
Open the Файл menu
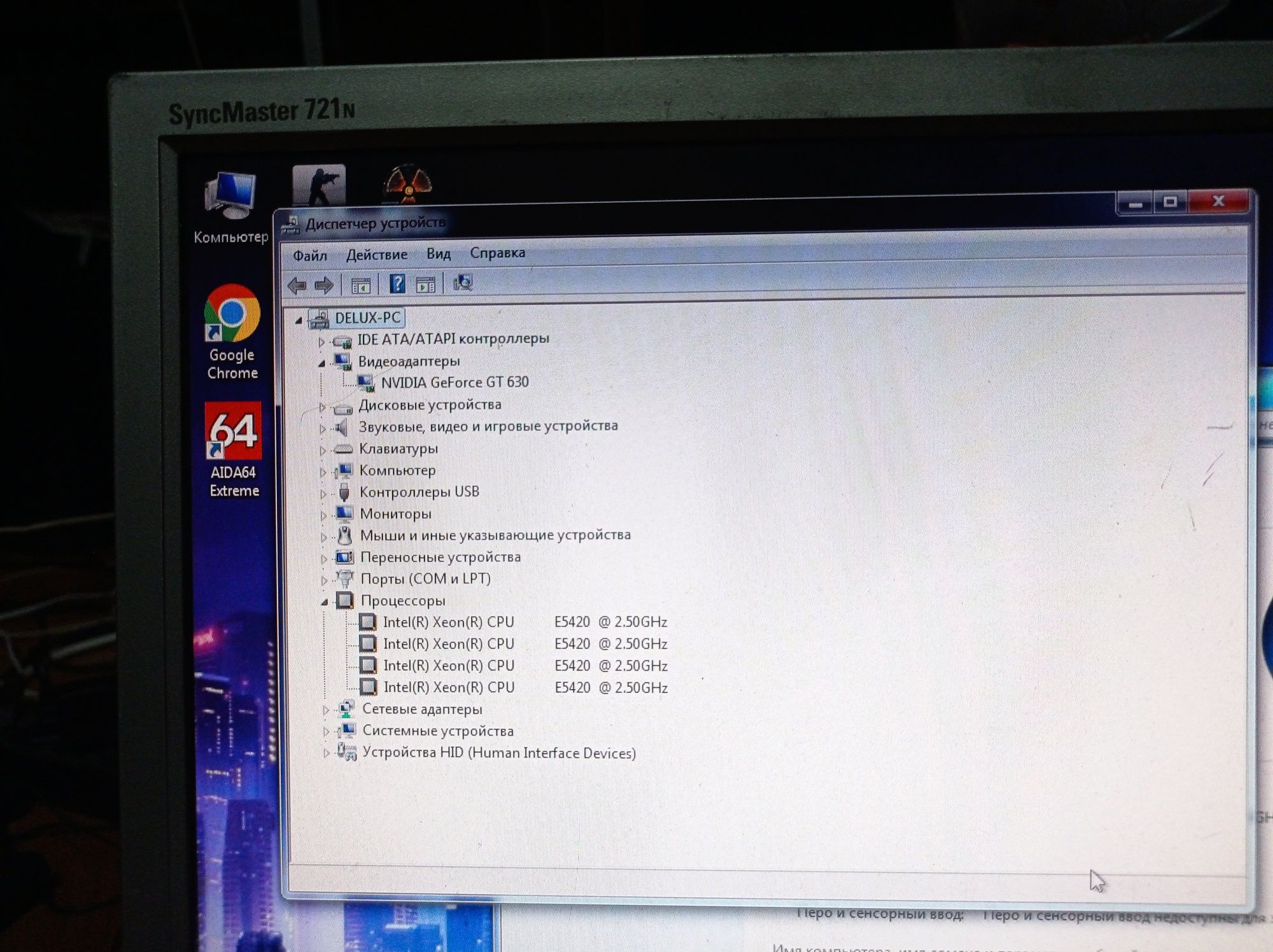[310, 256]
